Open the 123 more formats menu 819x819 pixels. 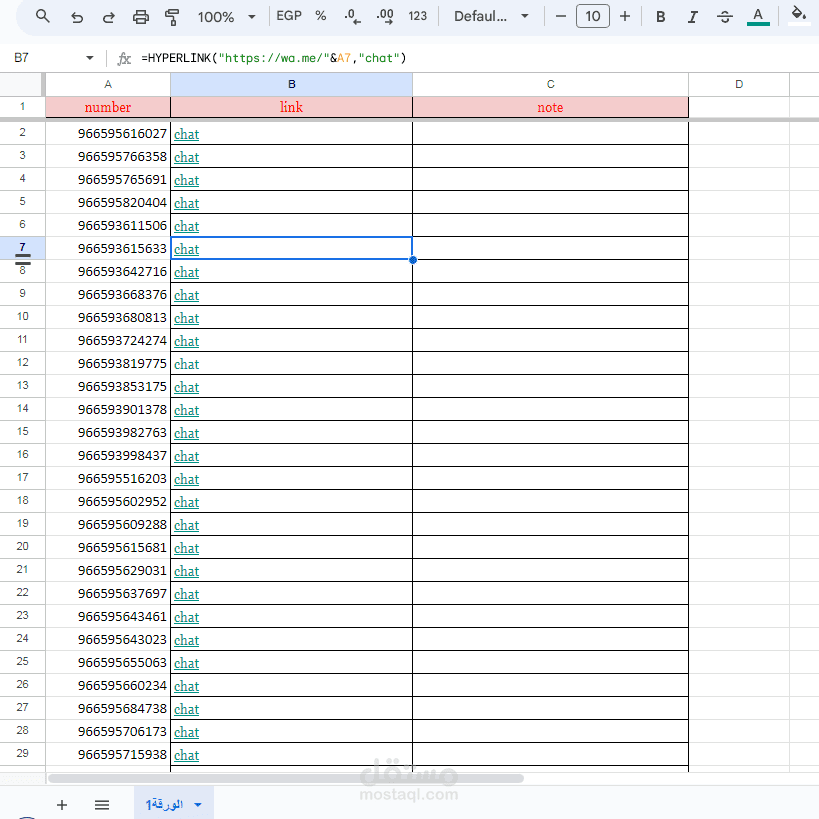417,16
